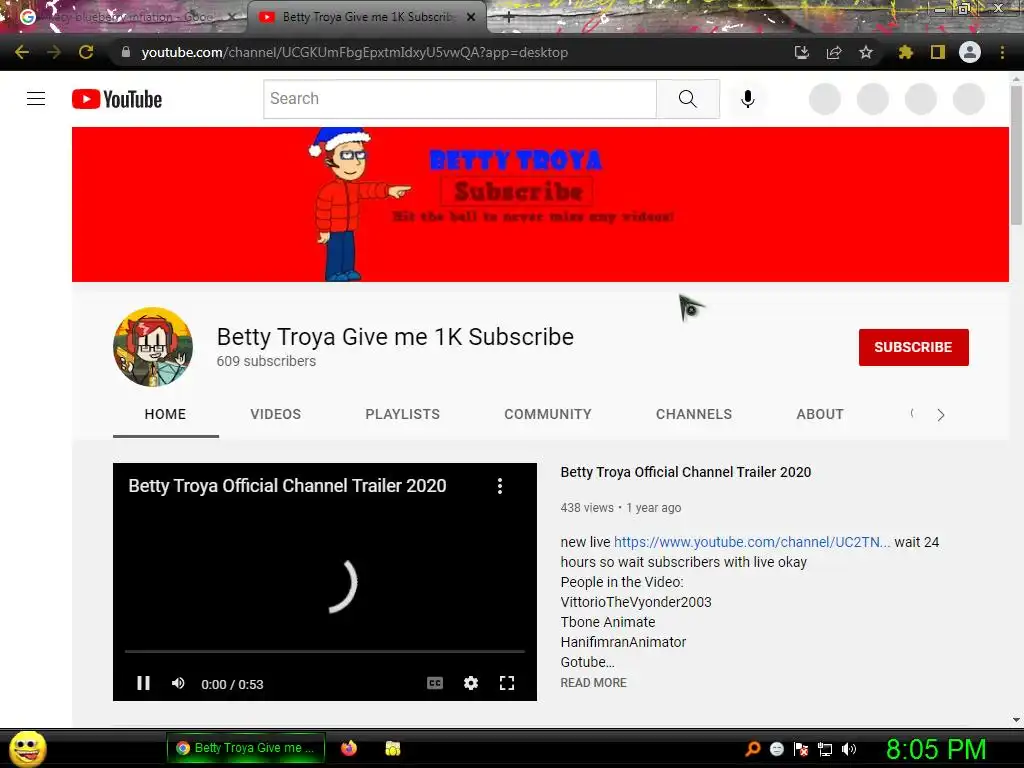Open Chrome three-dot menu
This screenshot has width=1024, height=768.
(x=1002, y=52)
